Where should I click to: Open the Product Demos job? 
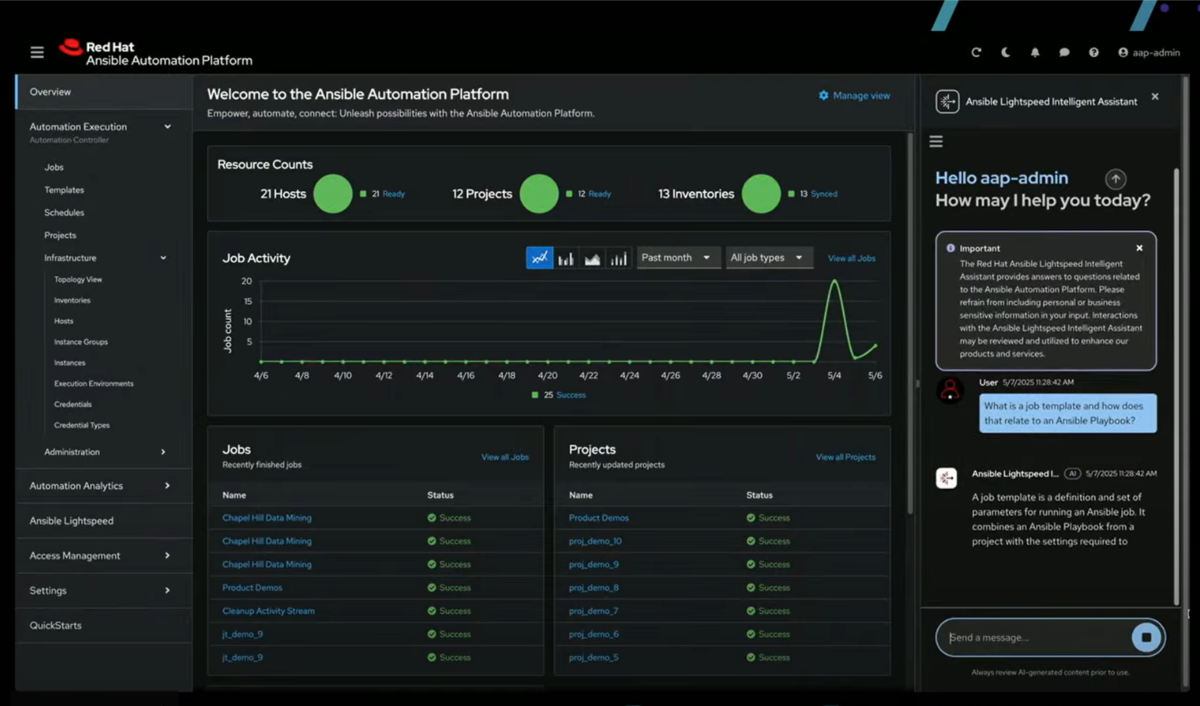pos(252,588)
